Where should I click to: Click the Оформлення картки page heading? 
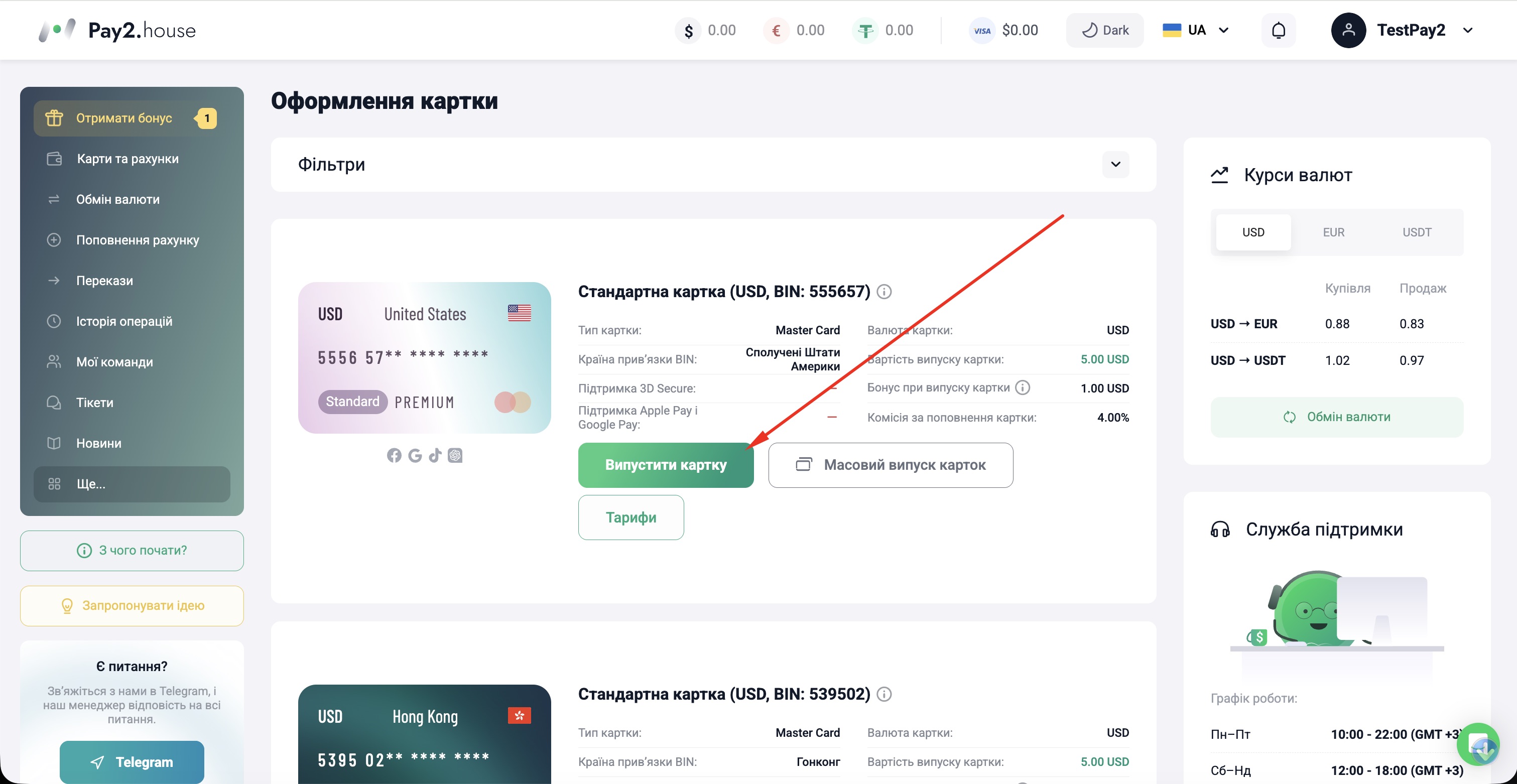point(385,101)
